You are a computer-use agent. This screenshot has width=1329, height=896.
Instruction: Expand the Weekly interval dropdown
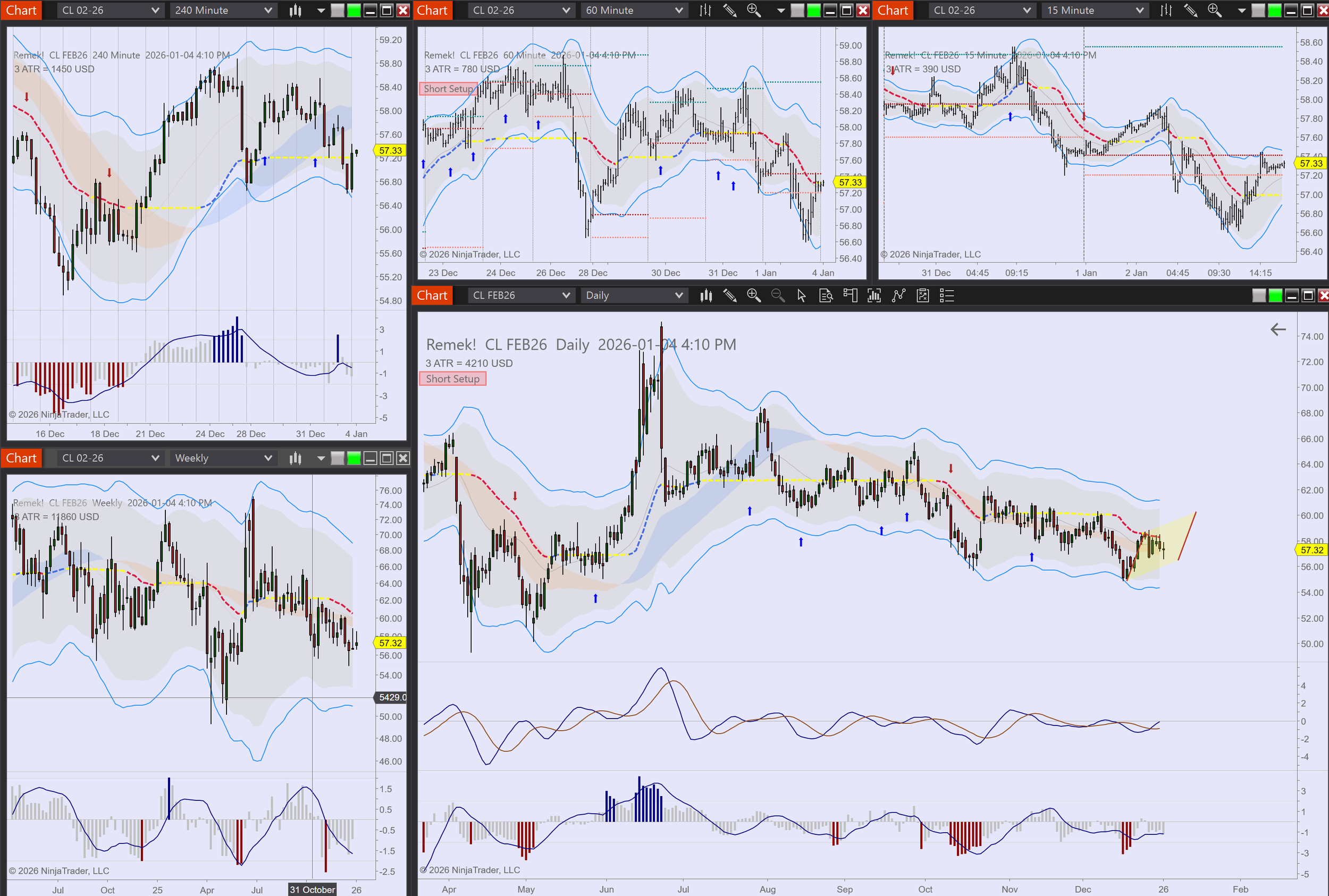pyautogui.click(x=223, y=458)
